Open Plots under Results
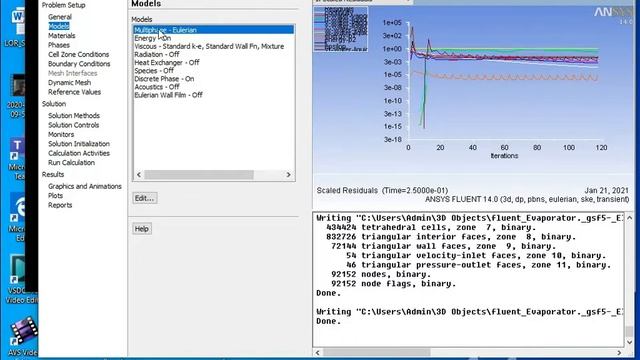The width and height of the screenshot is (640, 360). (x=55, y=196)
